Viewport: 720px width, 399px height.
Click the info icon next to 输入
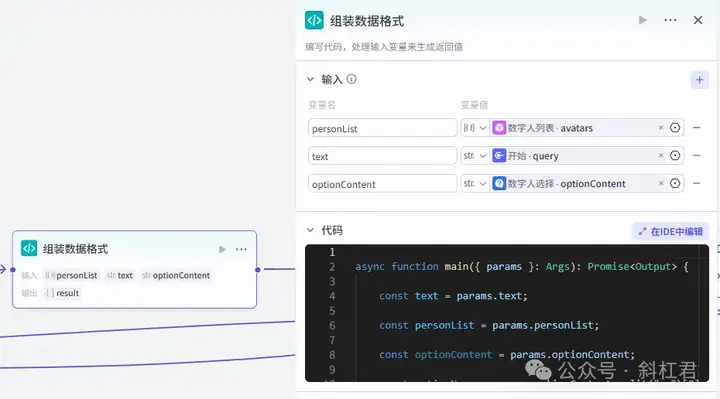click(x=351, y=79)
